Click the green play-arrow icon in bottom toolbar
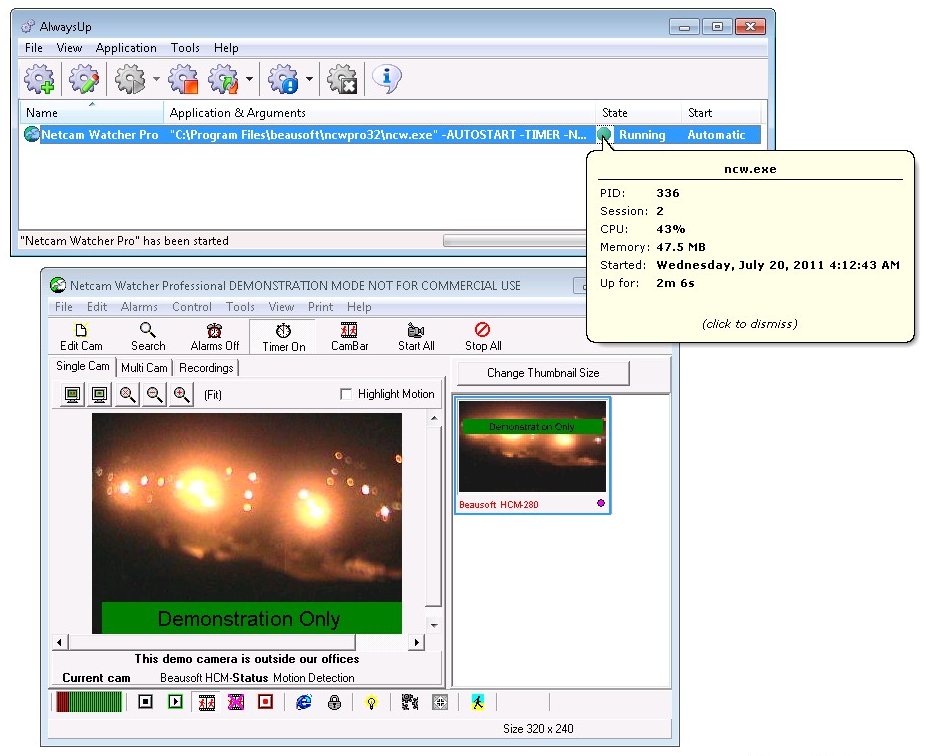 pyautogui.click(x=175, y=702)
